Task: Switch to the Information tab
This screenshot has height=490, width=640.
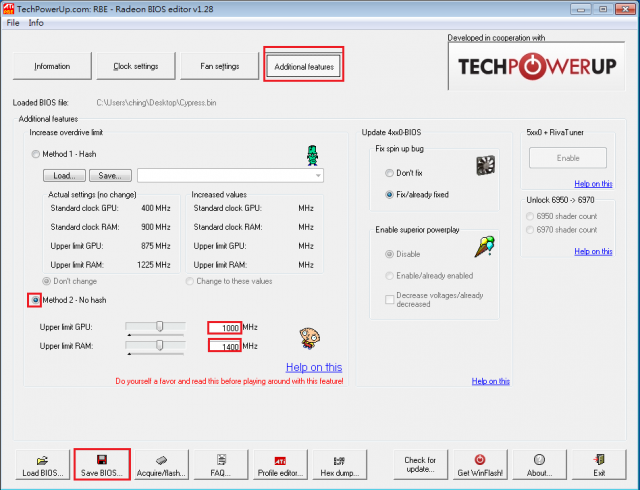Action: tap(52, 66)
